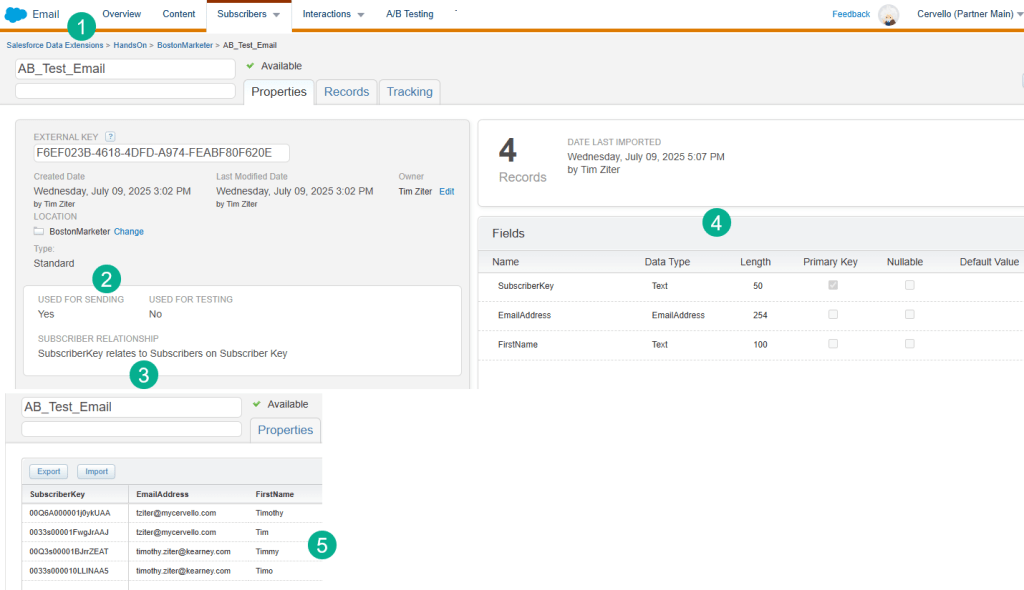Click the BostonMarketer location folder icon

[39, 231]
